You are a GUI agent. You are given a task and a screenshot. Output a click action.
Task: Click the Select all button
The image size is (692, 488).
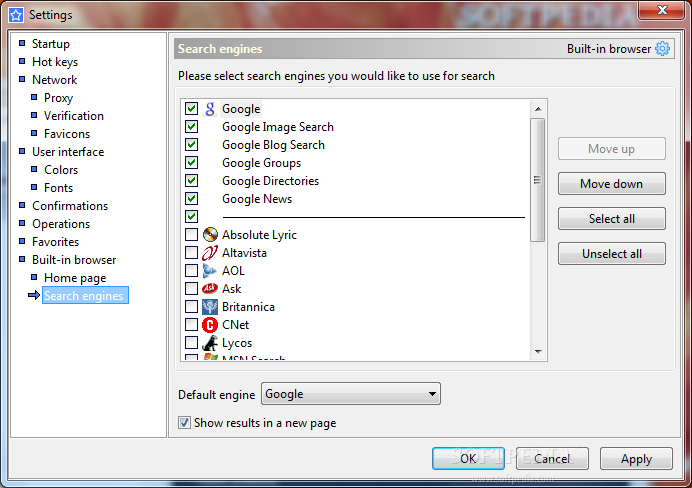(x=612, y=218)
